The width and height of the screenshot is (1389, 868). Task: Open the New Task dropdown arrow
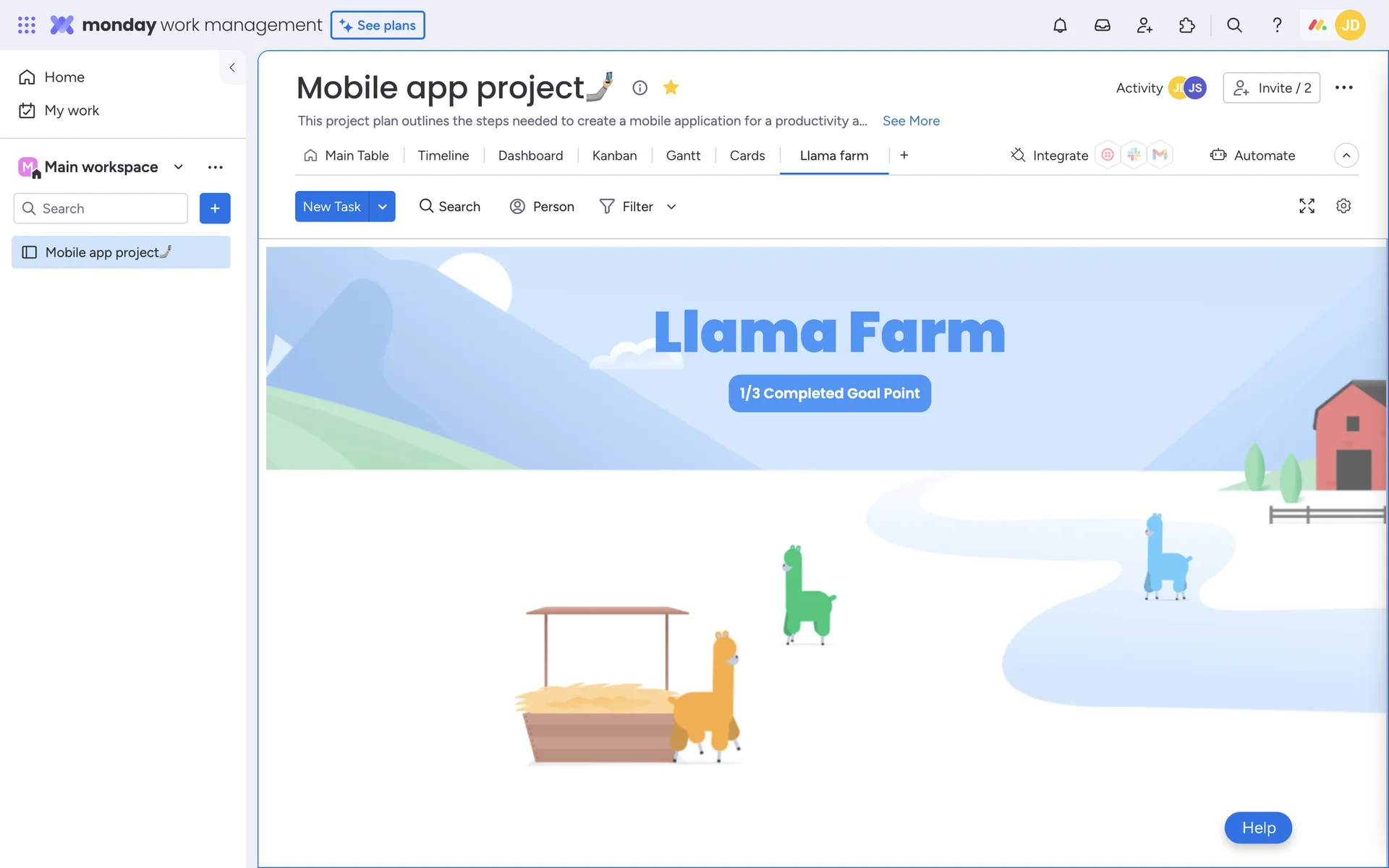point(383,207)
